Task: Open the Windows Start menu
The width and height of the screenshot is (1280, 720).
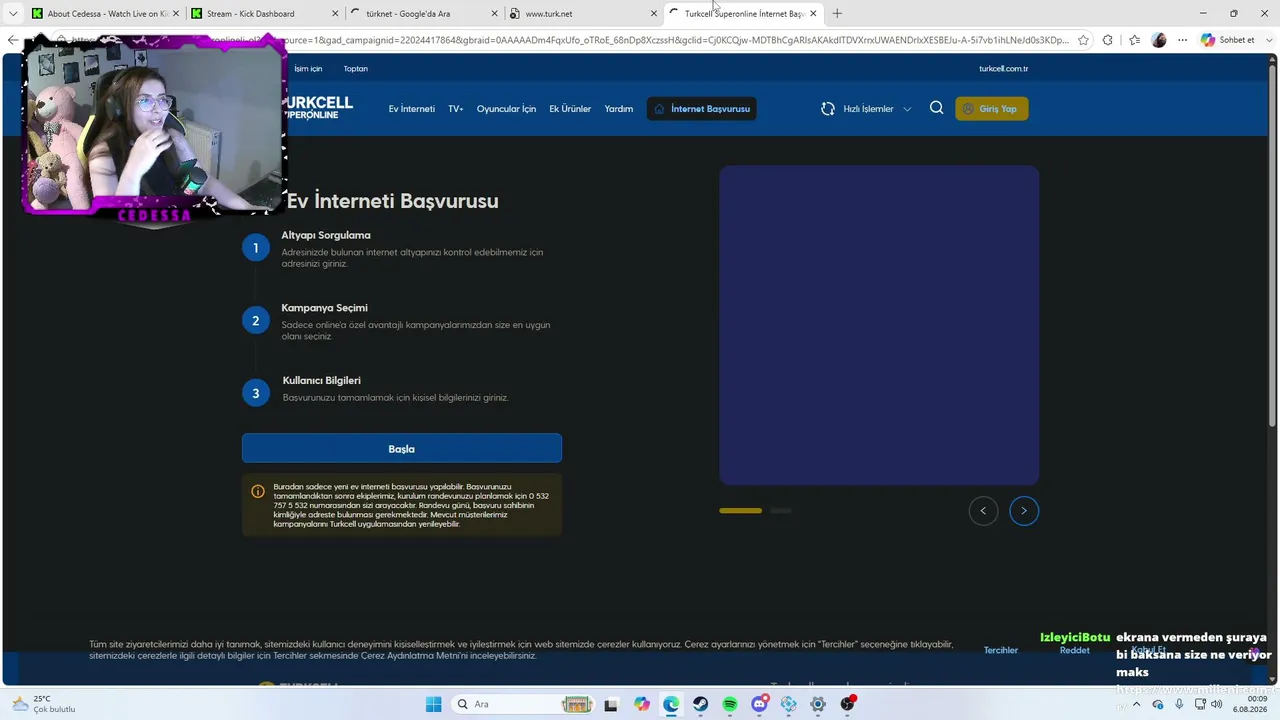Action: coord(433,704)
